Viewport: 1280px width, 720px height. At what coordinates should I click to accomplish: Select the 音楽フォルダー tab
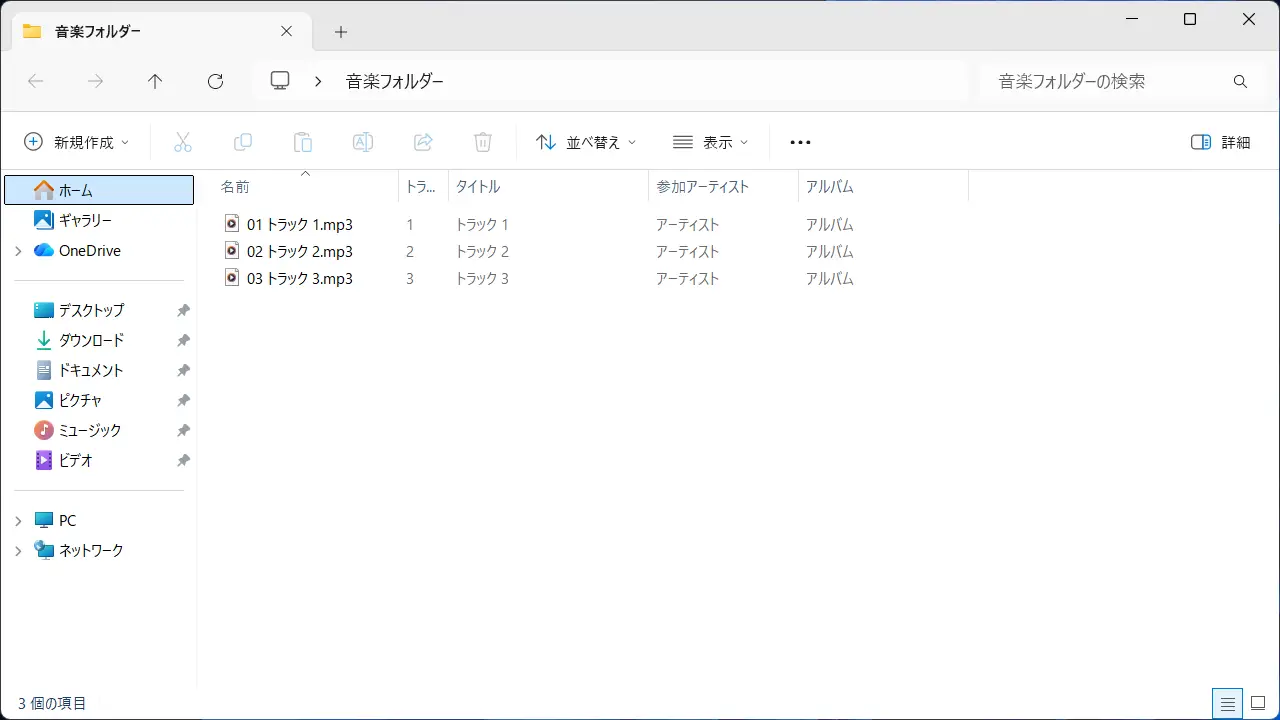point(160,31)
